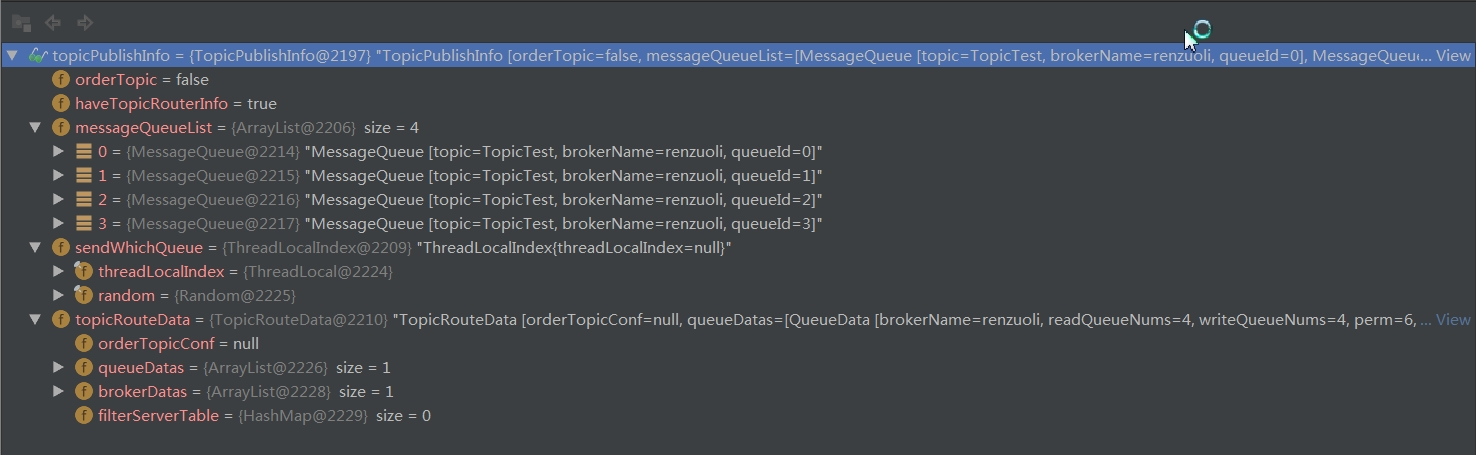The width and height of the screenshot is (1476, 455).
Task: Collapse the sendWhichQueue node
Action: [x=35, y=247]
